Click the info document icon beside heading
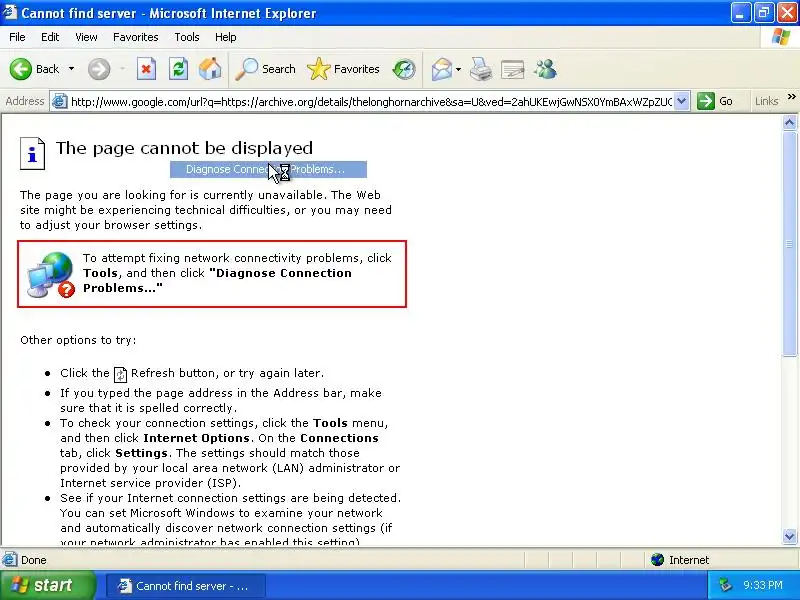The height and width of the screenshot is (600, 800). click(33, 153)
